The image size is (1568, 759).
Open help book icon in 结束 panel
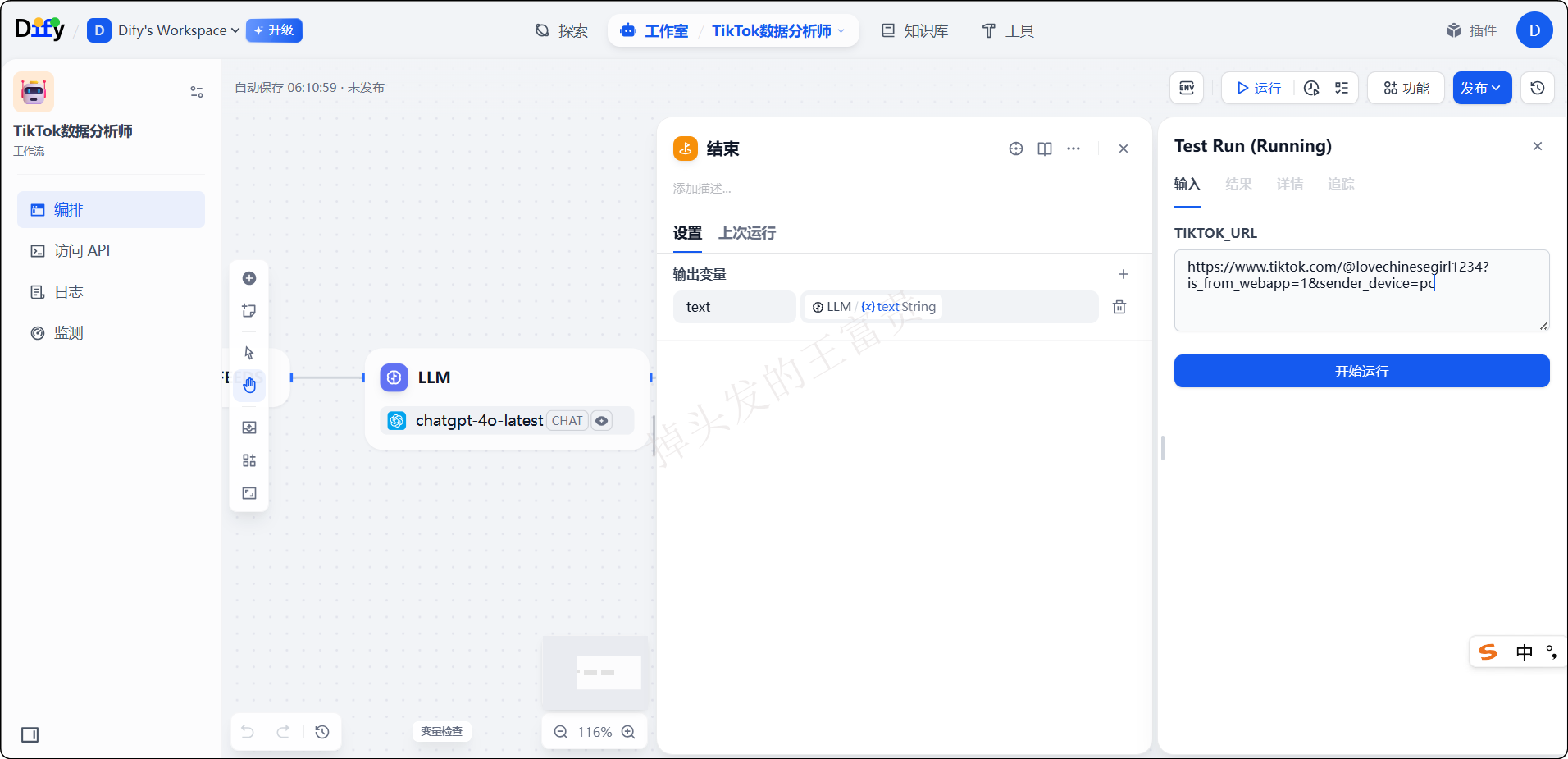[x=1045, y=149]
